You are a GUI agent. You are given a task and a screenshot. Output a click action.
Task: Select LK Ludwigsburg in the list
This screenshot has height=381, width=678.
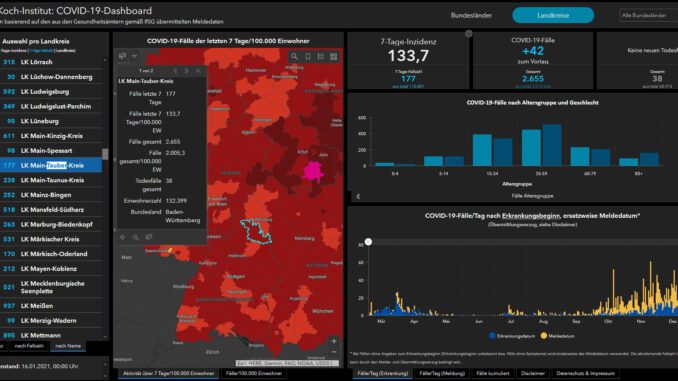[51, 92]
